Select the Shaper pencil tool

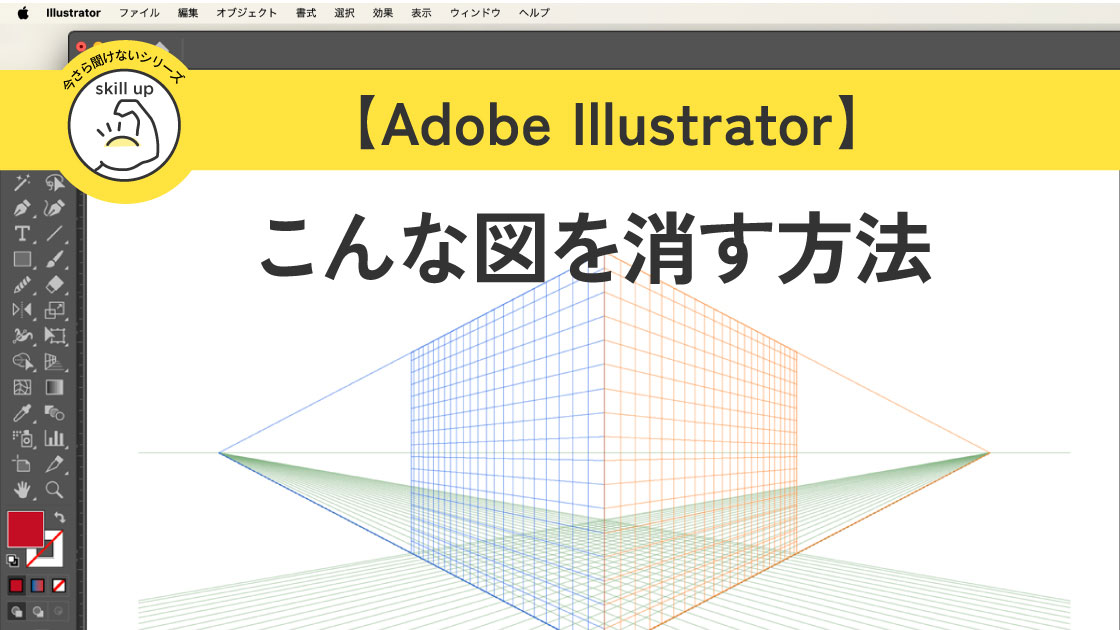pos(22,285)
